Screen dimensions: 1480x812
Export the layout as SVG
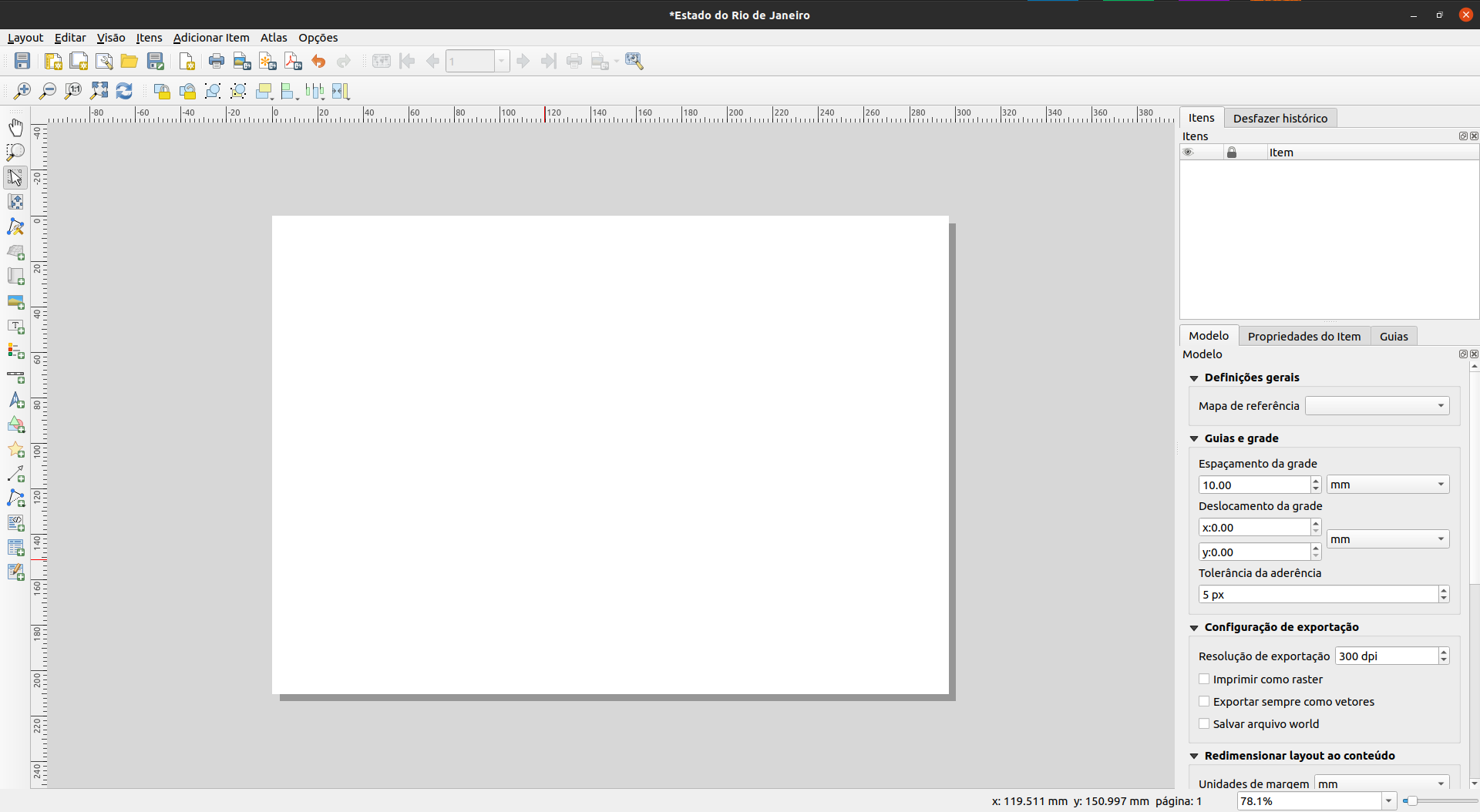(x=267, y=61)
